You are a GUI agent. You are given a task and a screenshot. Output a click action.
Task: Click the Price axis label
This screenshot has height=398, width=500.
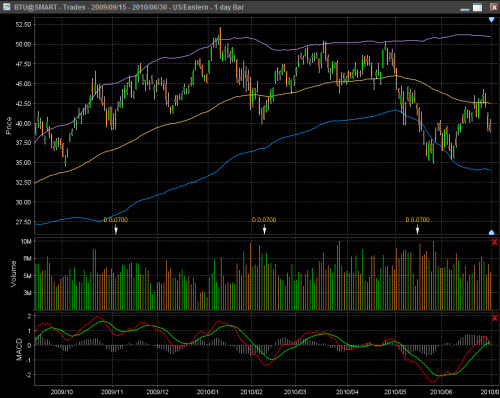9,126
